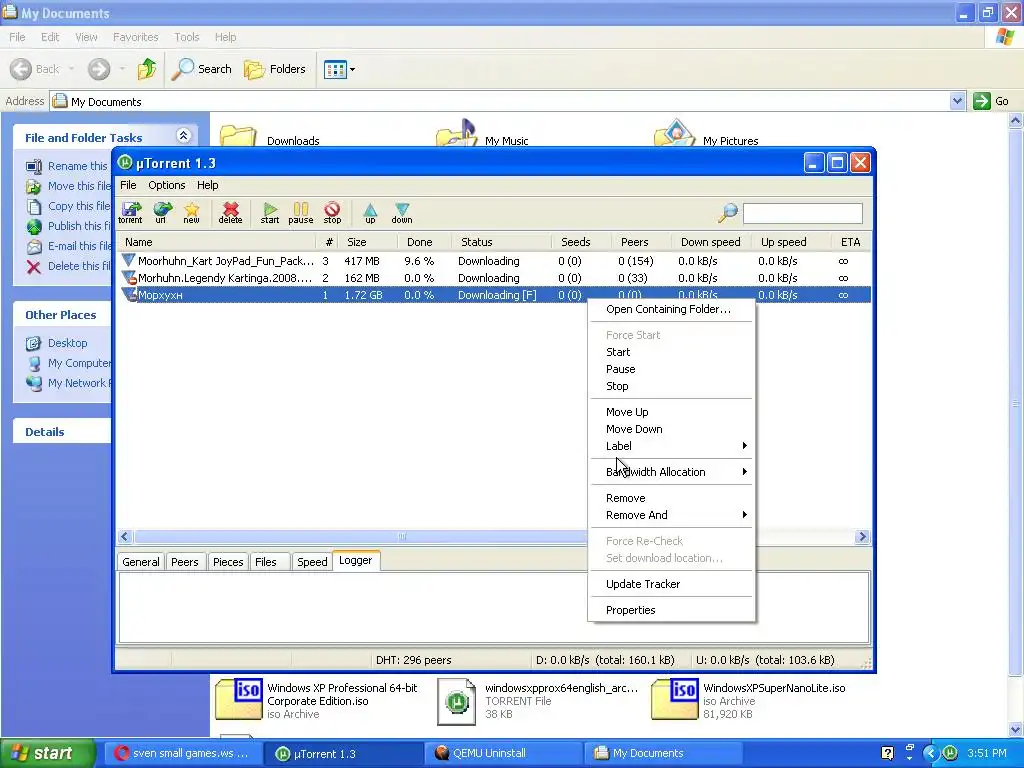Open Properties from the context menu
The height and width of the screenshot is (768, 1024).
[x=671, y=611]
